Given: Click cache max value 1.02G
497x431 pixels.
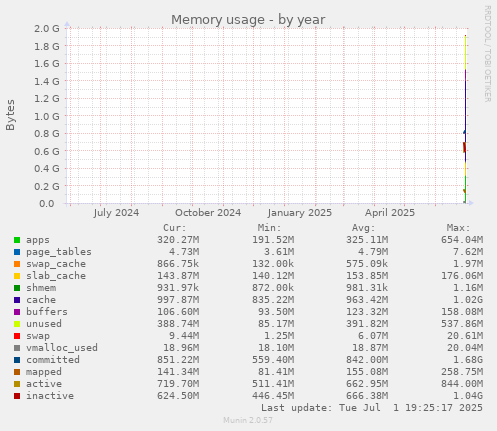Looking at the screenshot, I should pos(468,300).
